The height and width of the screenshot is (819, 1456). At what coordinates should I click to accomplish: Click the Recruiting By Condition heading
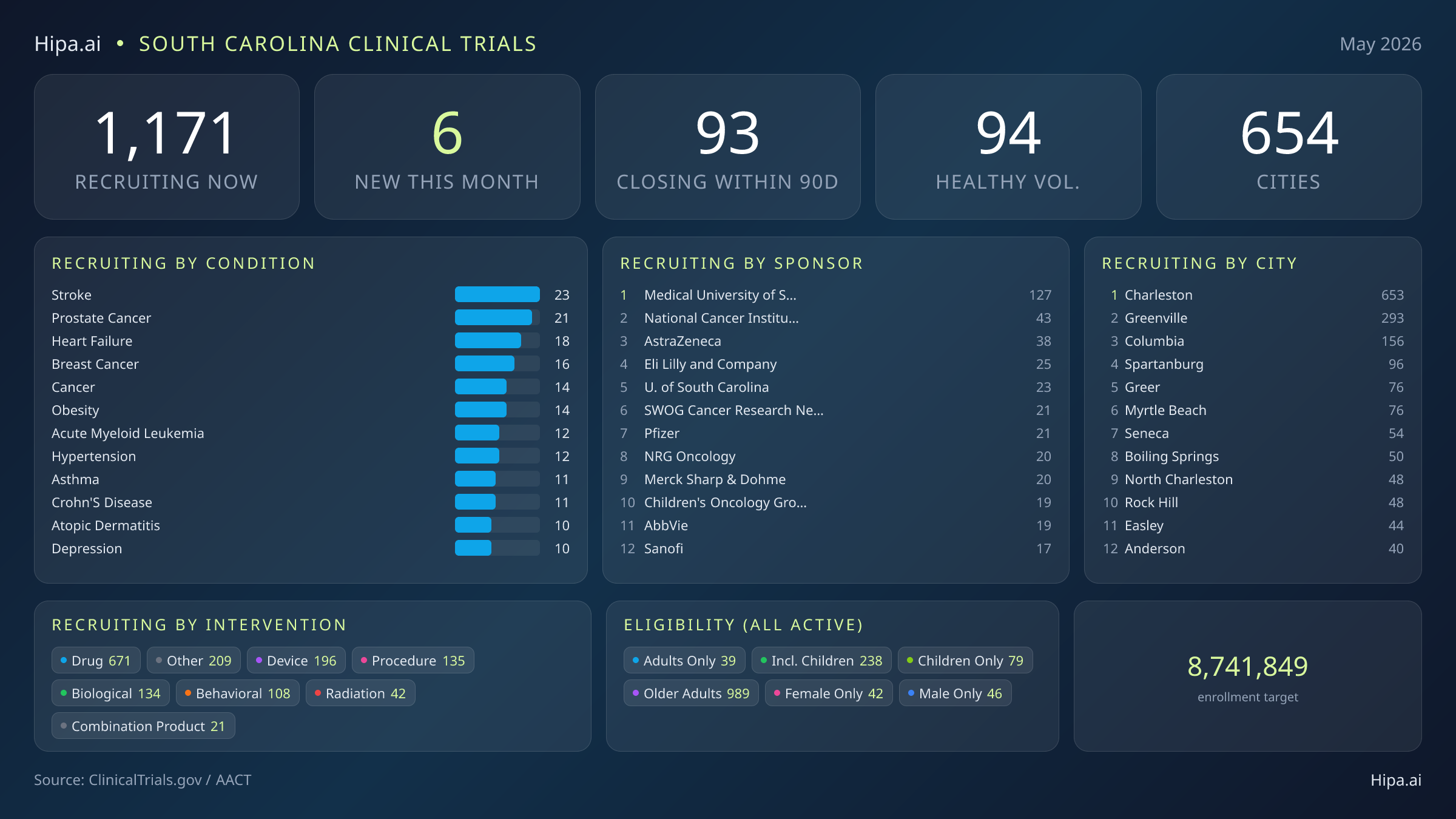tap(183, 263)
